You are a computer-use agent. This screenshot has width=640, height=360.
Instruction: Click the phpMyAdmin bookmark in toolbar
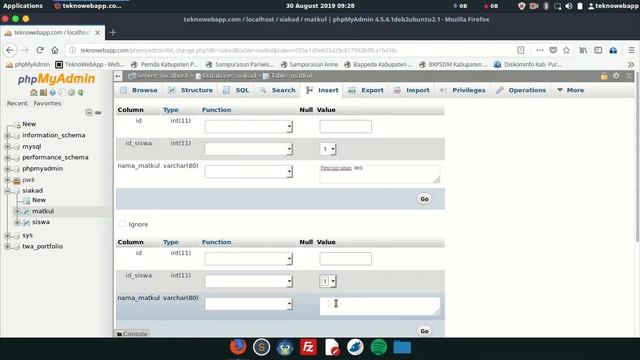tap(28, 64)
